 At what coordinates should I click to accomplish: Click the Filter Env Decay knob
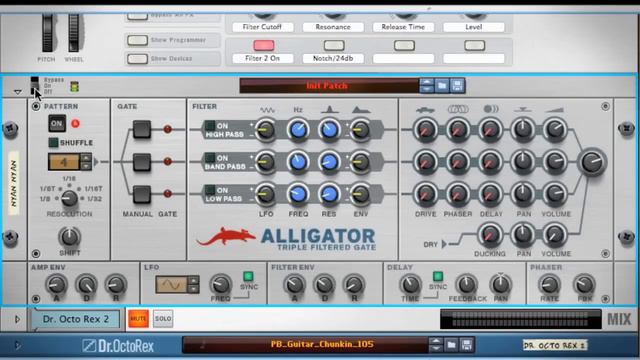[x=324, y=284]
